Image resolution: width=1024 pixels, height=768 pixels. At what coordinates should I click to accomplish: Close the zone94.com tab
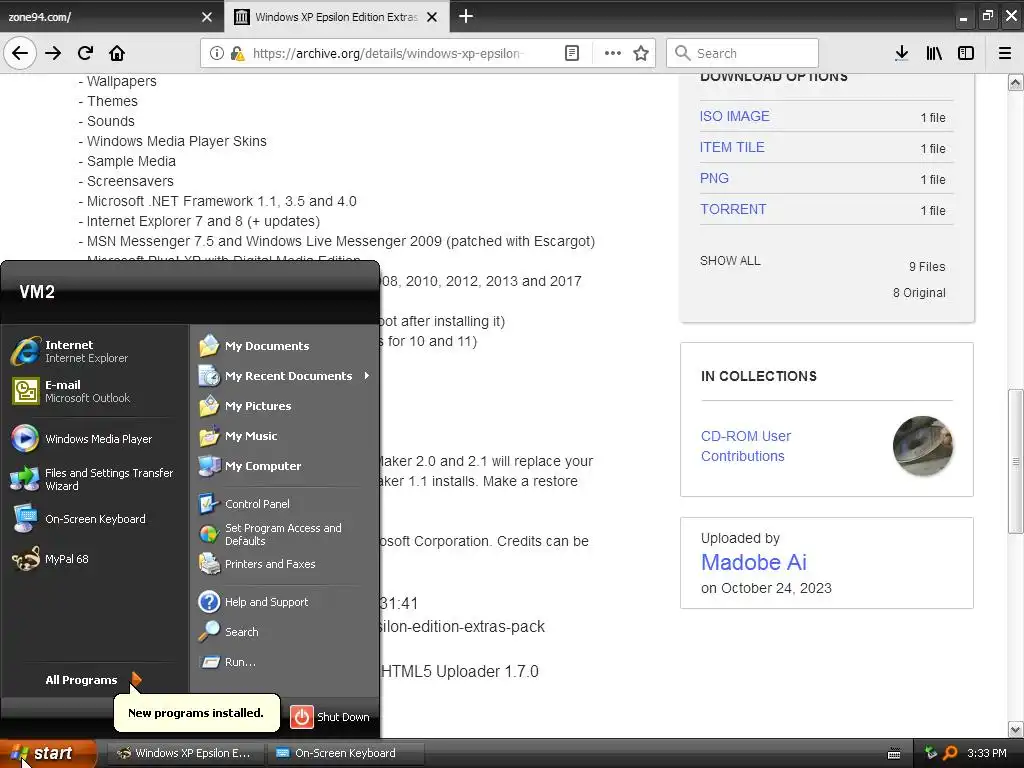[207, 17]
